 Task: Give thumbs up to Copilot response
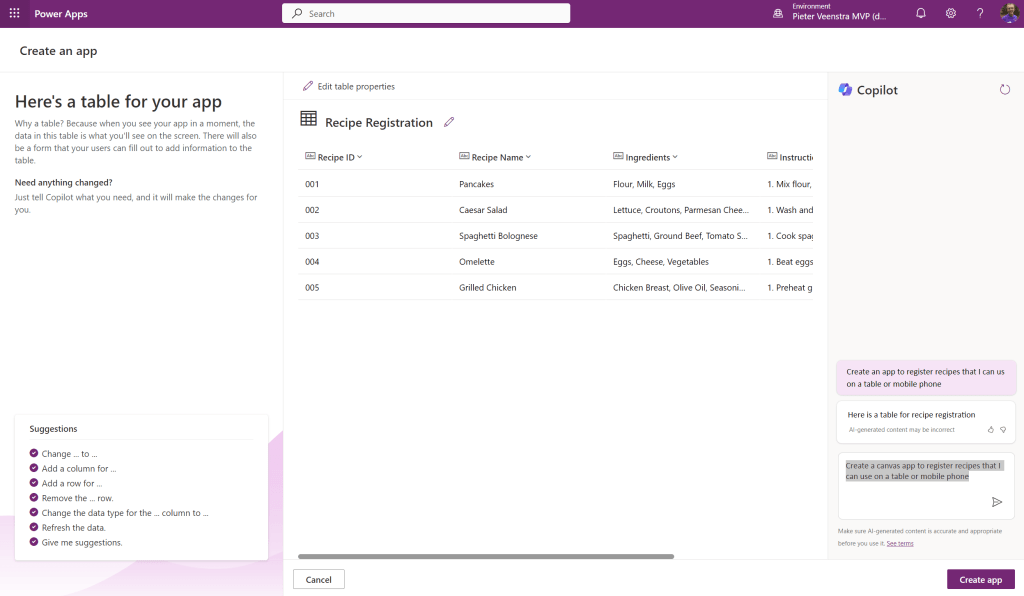point(991,430)
